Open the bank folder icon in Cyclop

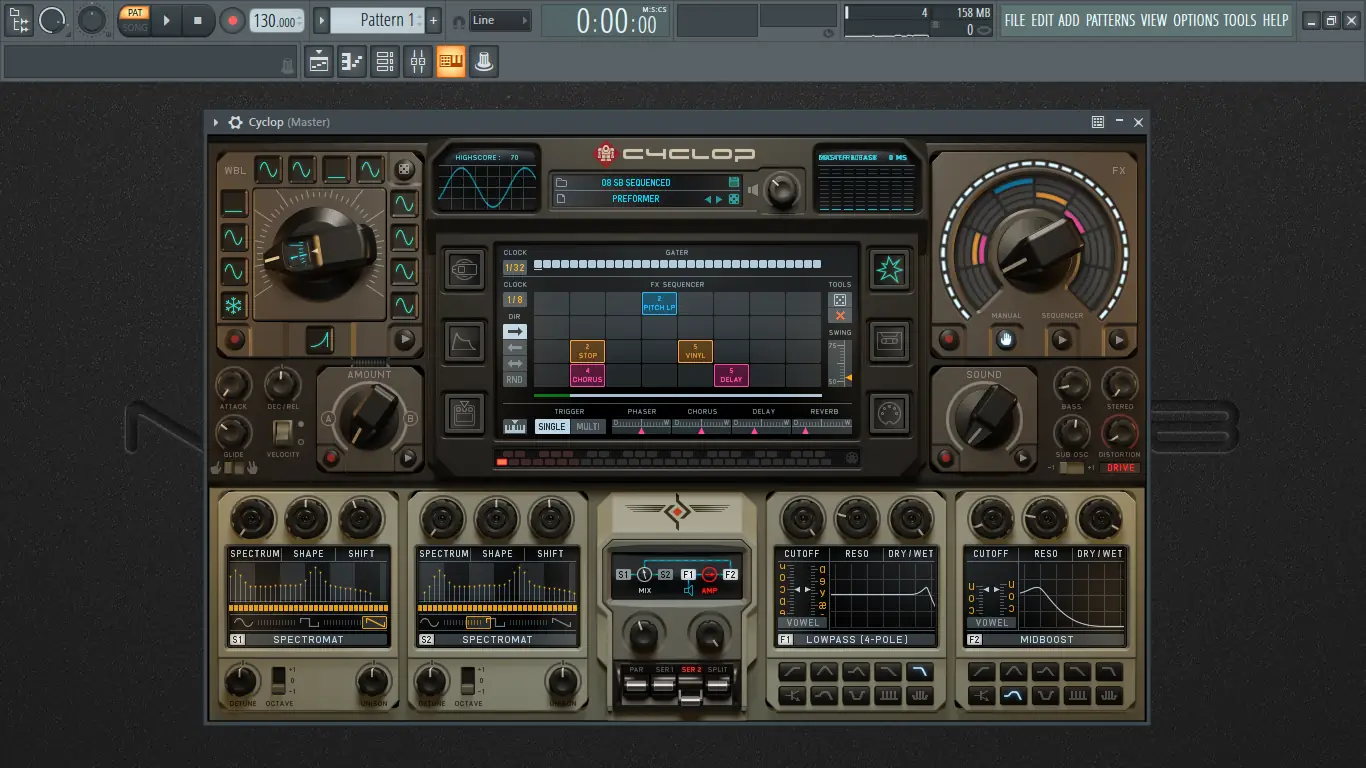[562, 183]
